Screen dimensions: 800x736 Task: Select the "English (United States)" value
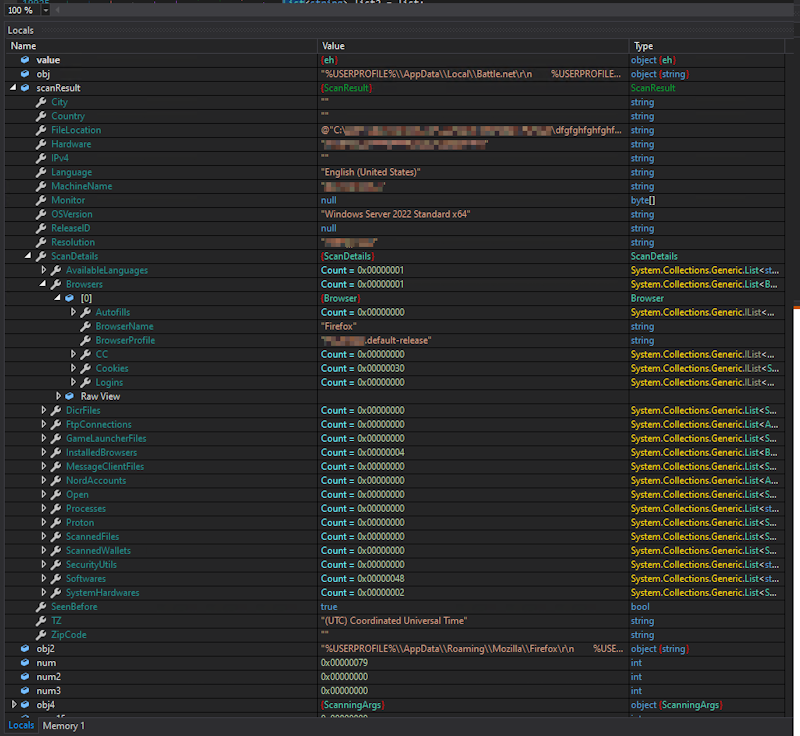(x=370, y=172)
